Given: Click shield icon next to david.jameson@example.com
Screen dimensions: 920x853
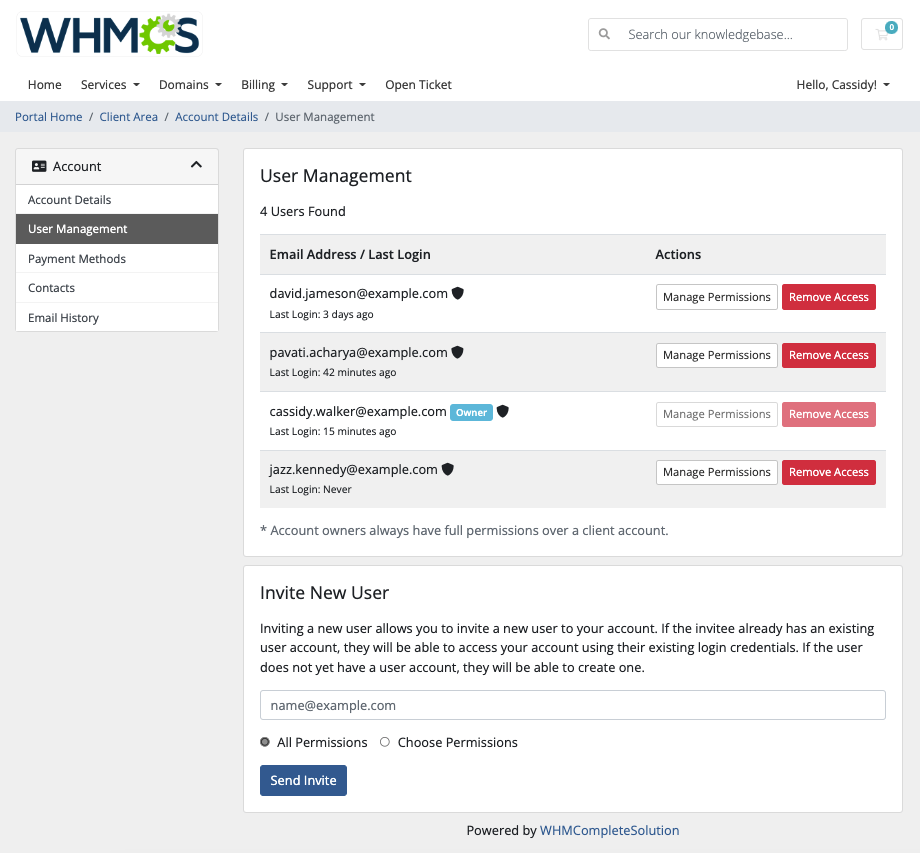Looking at the screenshot, I should (x=458, y=293).
